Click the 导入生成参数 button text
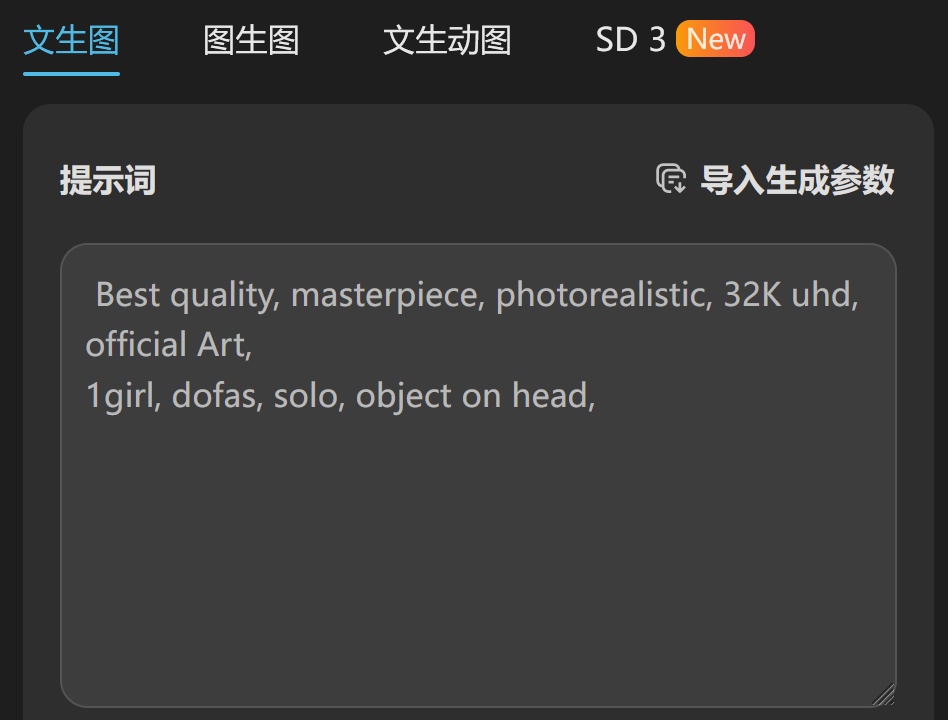 797,180
